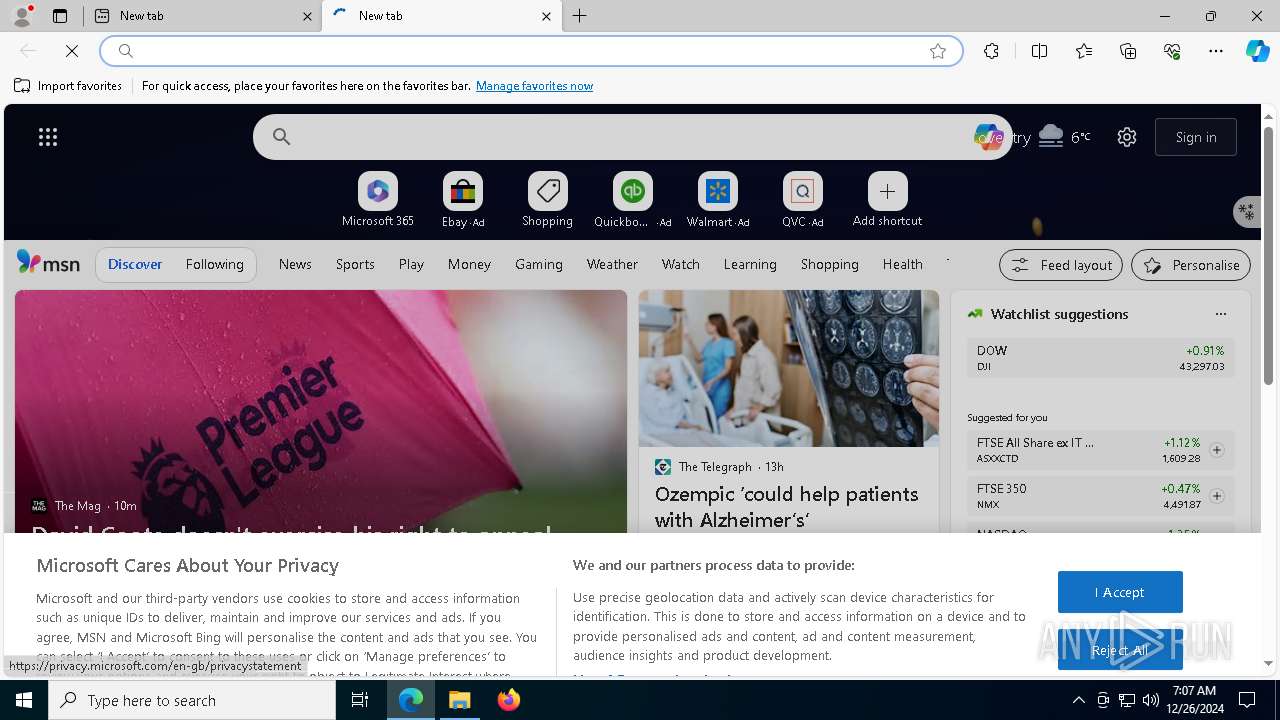View the weather widget showing 6°C
This screenshot has width=1280, height=720.
click(x=1065, y=137)
